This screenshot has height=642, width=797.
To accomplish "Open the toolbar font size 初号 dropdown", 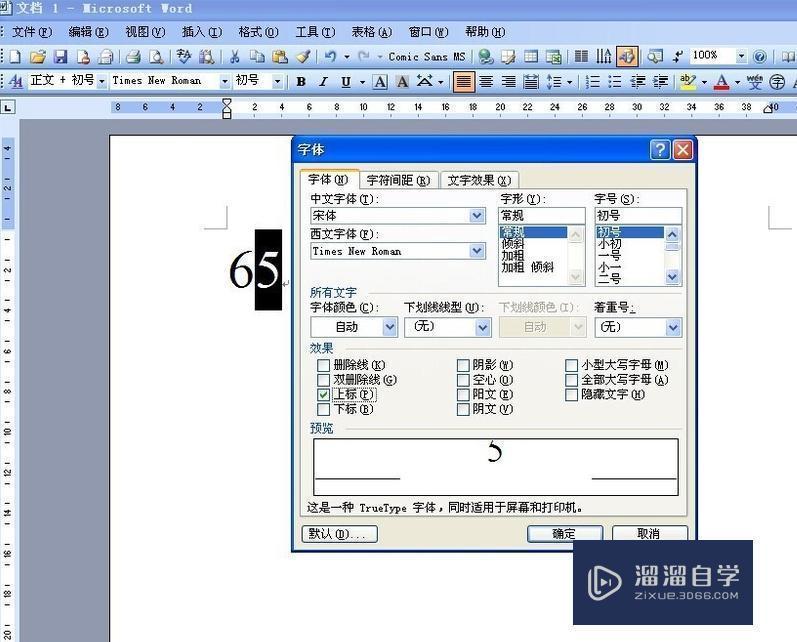I will pos(277,81).
